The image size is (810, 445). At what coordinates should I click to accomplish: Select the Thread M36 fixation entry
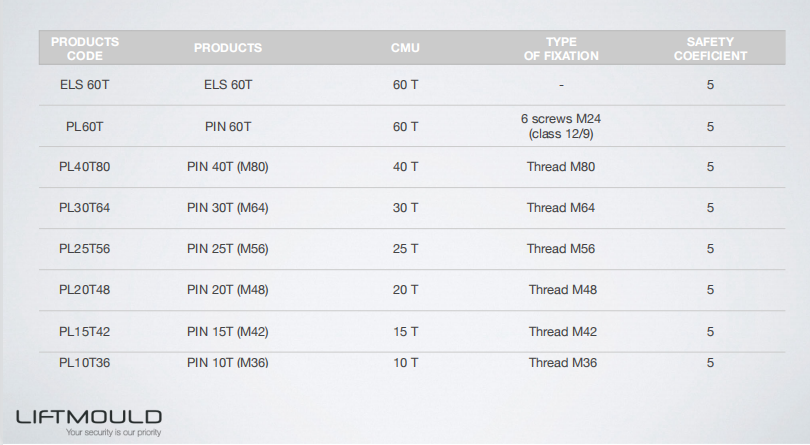tap(562, 362)
